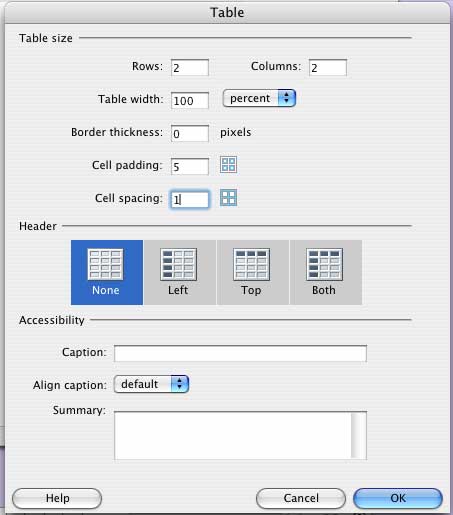Click the Summary box scrollbar
This screenshot has height=515, width=453.
coord(359,436)
